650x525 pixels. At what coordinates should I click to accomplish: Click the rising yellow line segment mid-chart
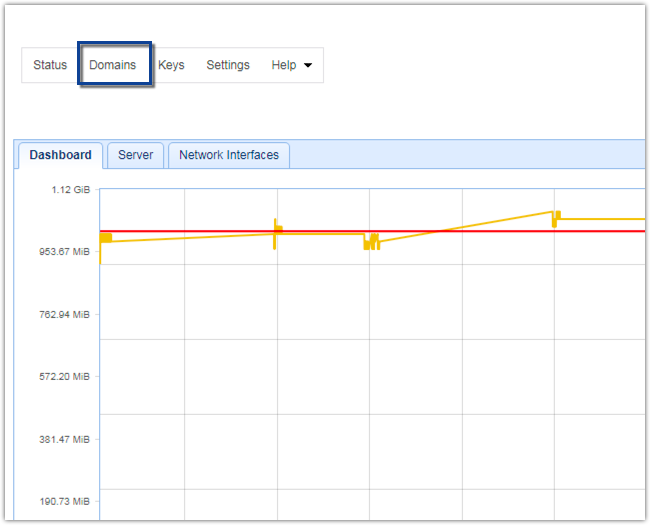[460, 226]
